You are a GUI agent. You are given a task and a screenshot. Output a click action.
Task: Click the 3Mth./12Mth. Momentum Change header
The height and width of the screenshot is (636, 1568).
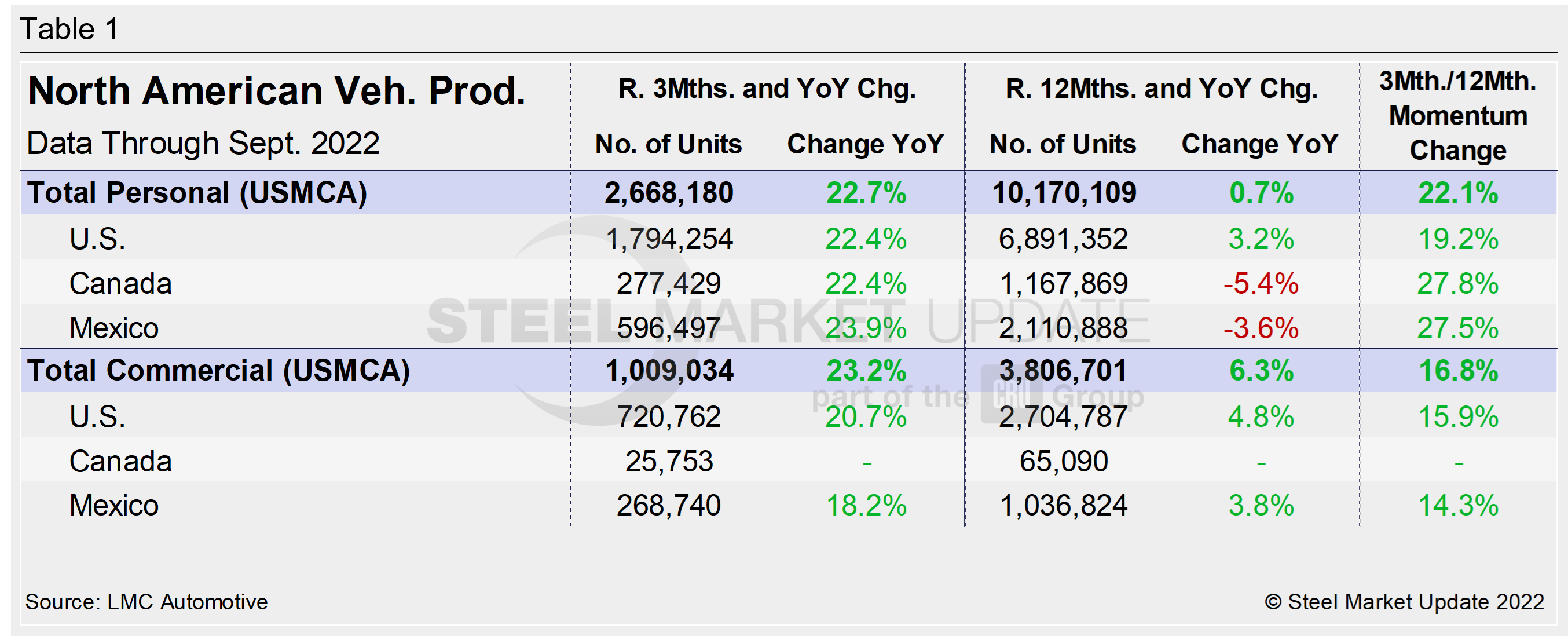pyautogui.click(x=1458, y=116)
